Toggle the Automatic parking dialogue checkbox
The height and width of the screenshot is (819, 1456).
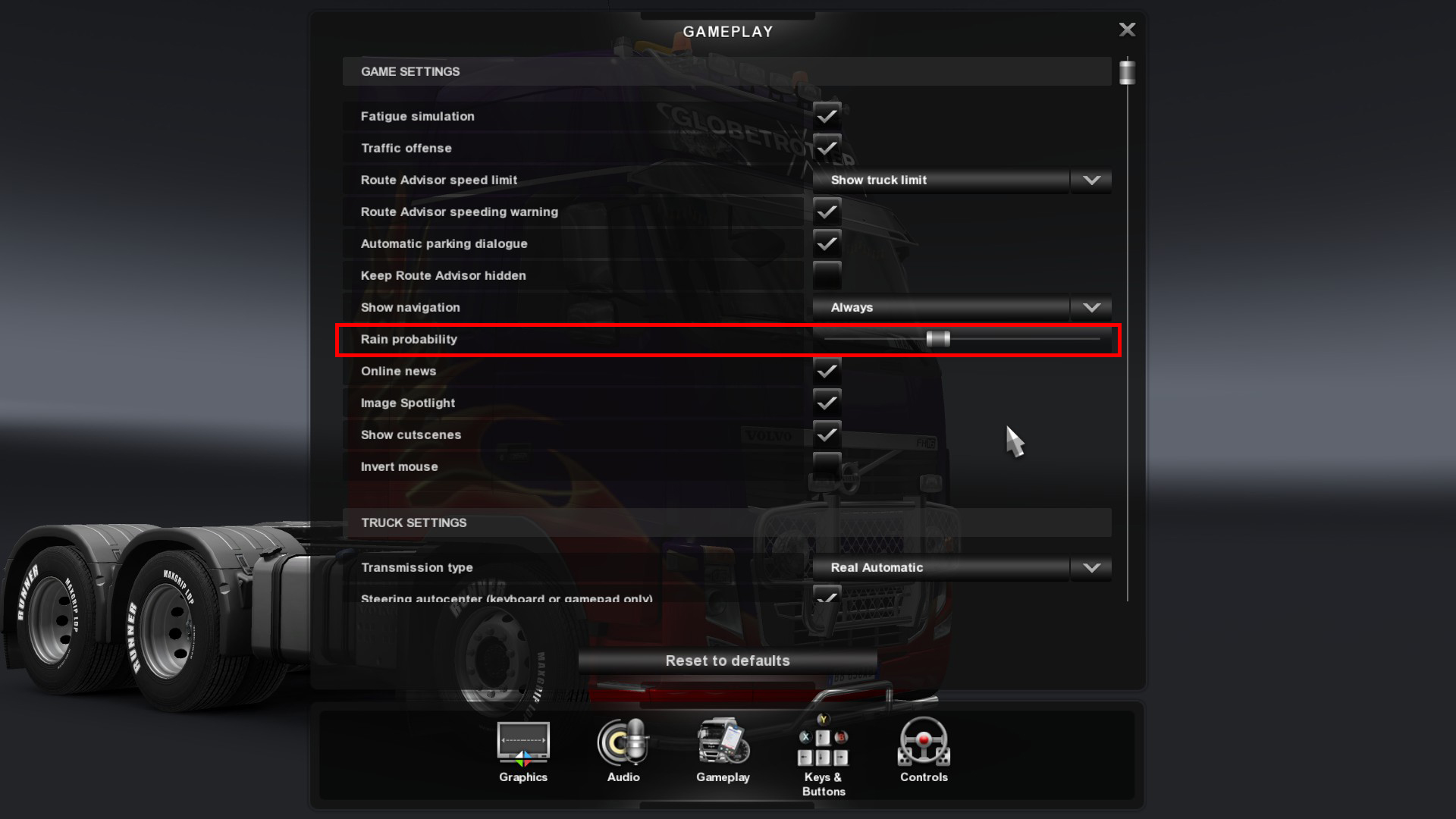coord(827,243)
